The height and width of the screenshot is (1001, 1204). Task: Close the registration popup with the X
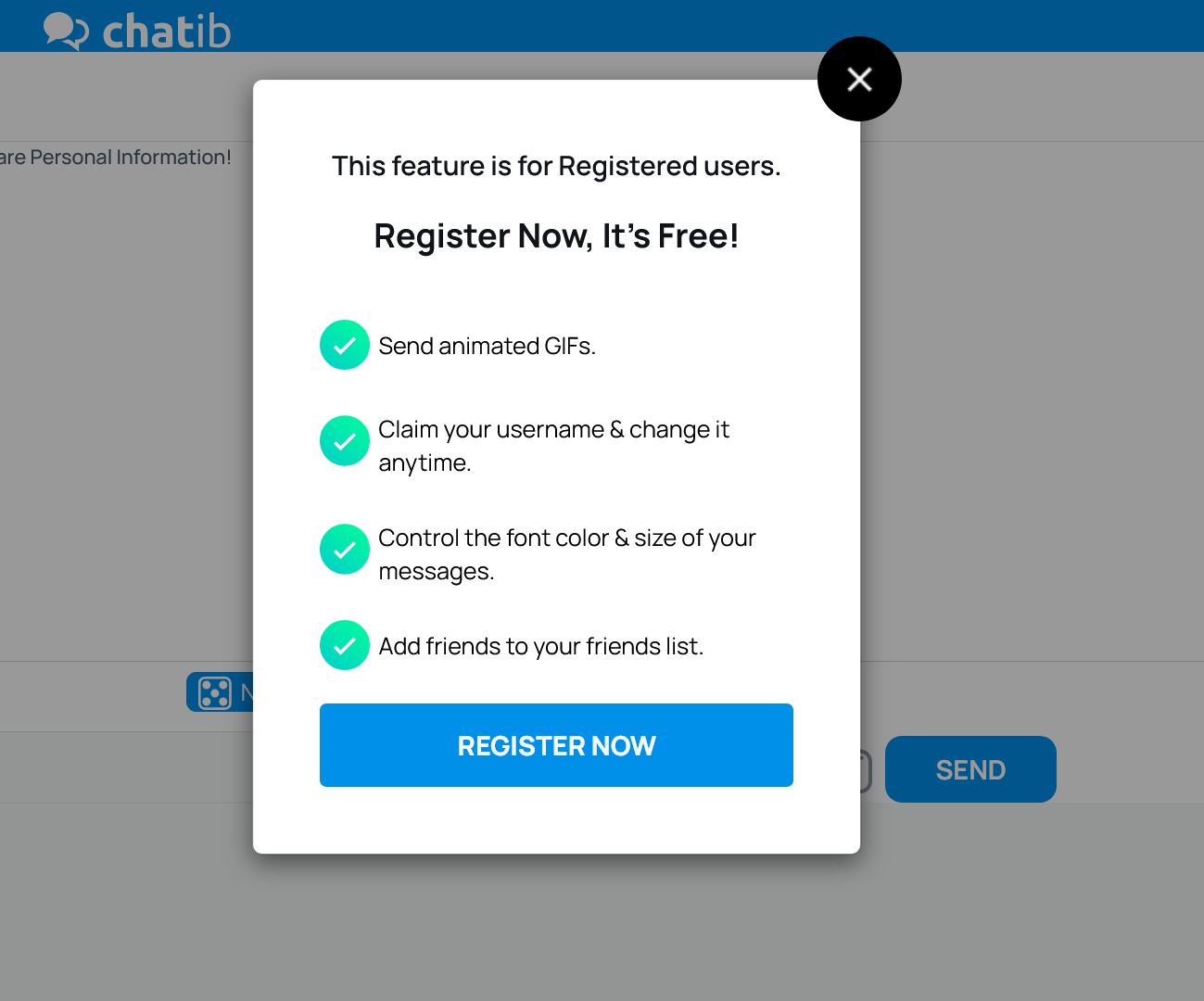(x=859, y=79)
